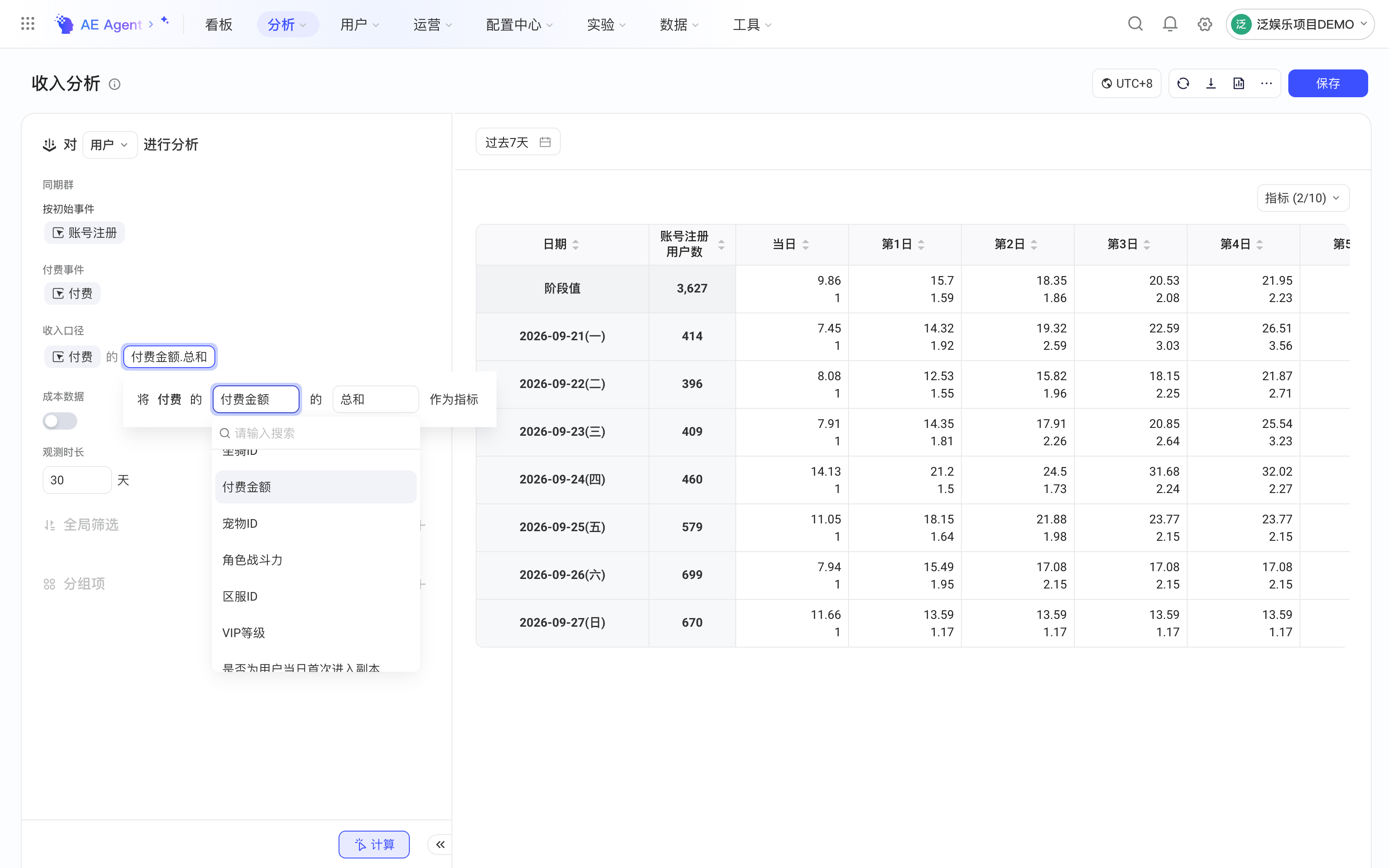Click the 计算 button

(374, 844)
